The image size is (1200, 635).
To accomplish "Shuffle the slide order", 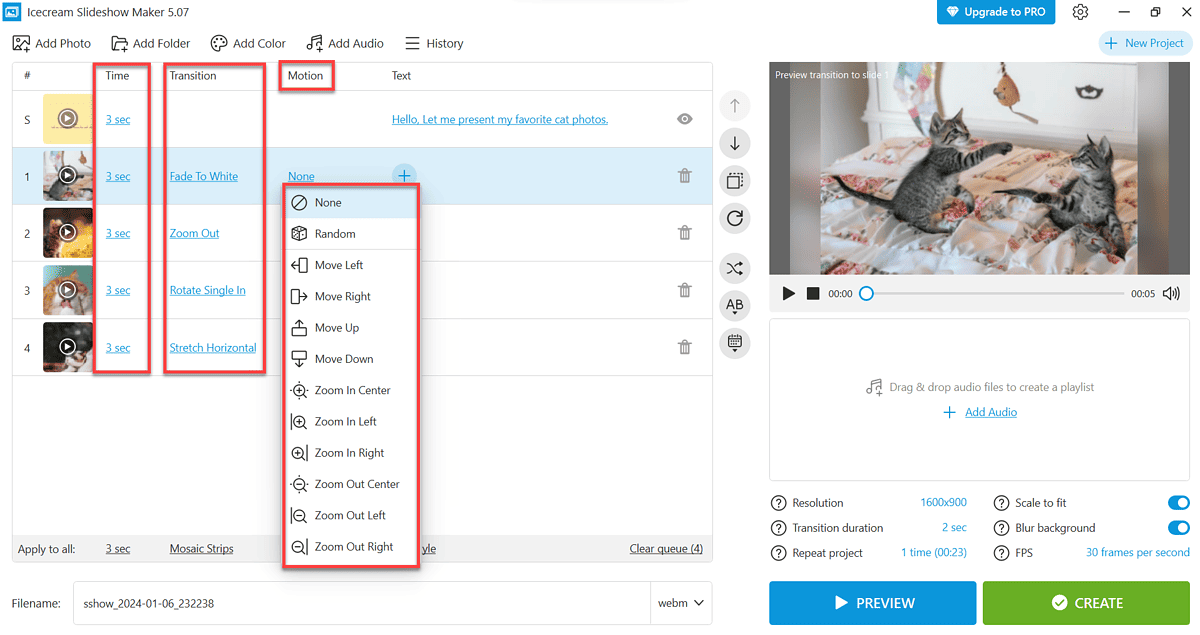I will point(735,268).
